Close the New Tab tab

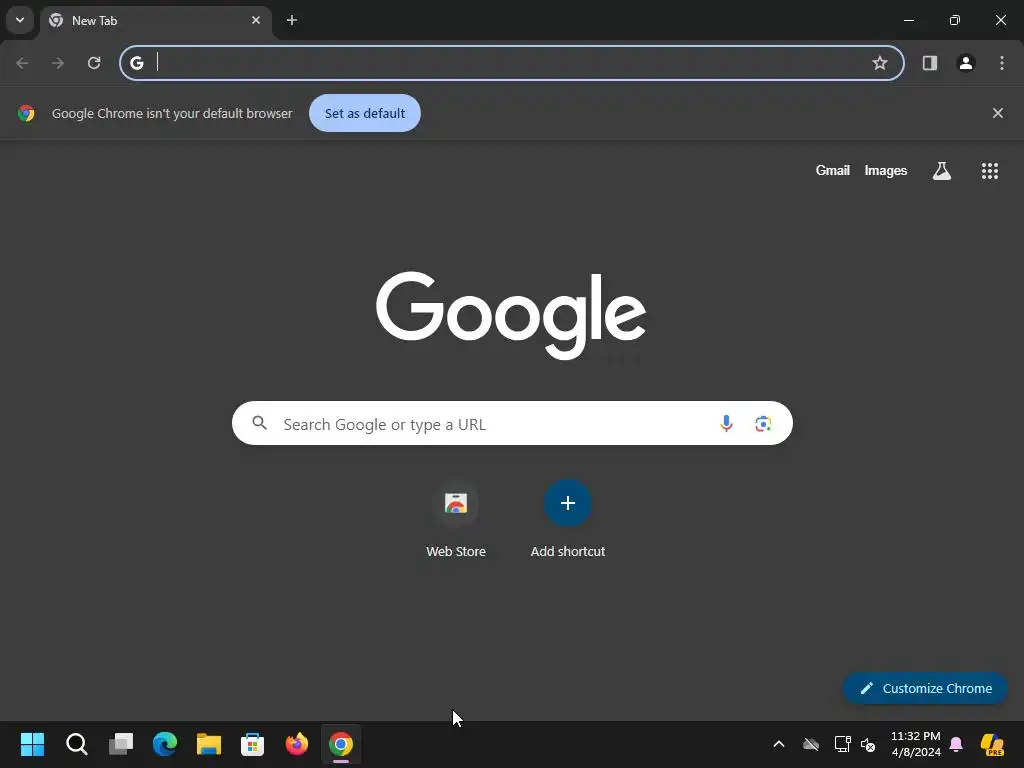coord(256,20)
